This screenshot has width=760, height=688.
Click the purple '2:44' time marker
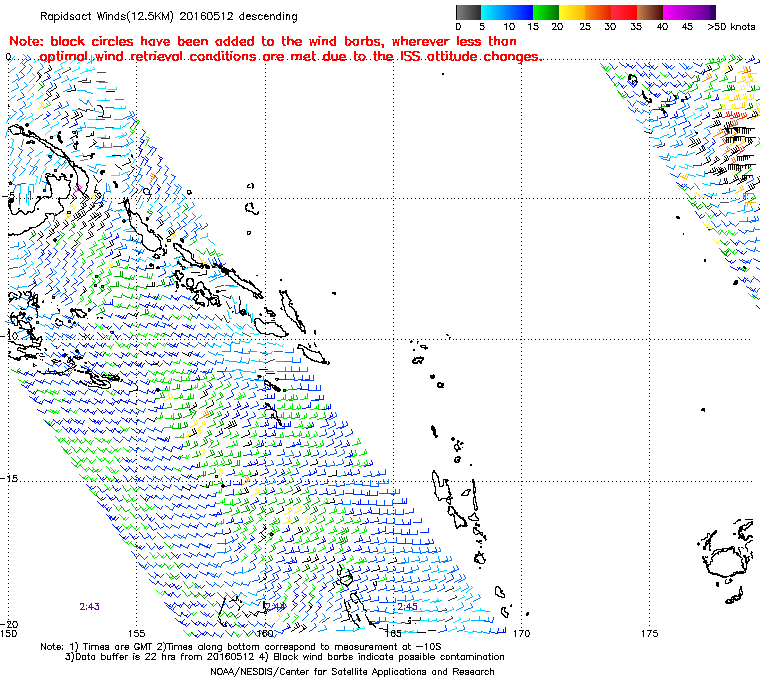coord(275,607)
